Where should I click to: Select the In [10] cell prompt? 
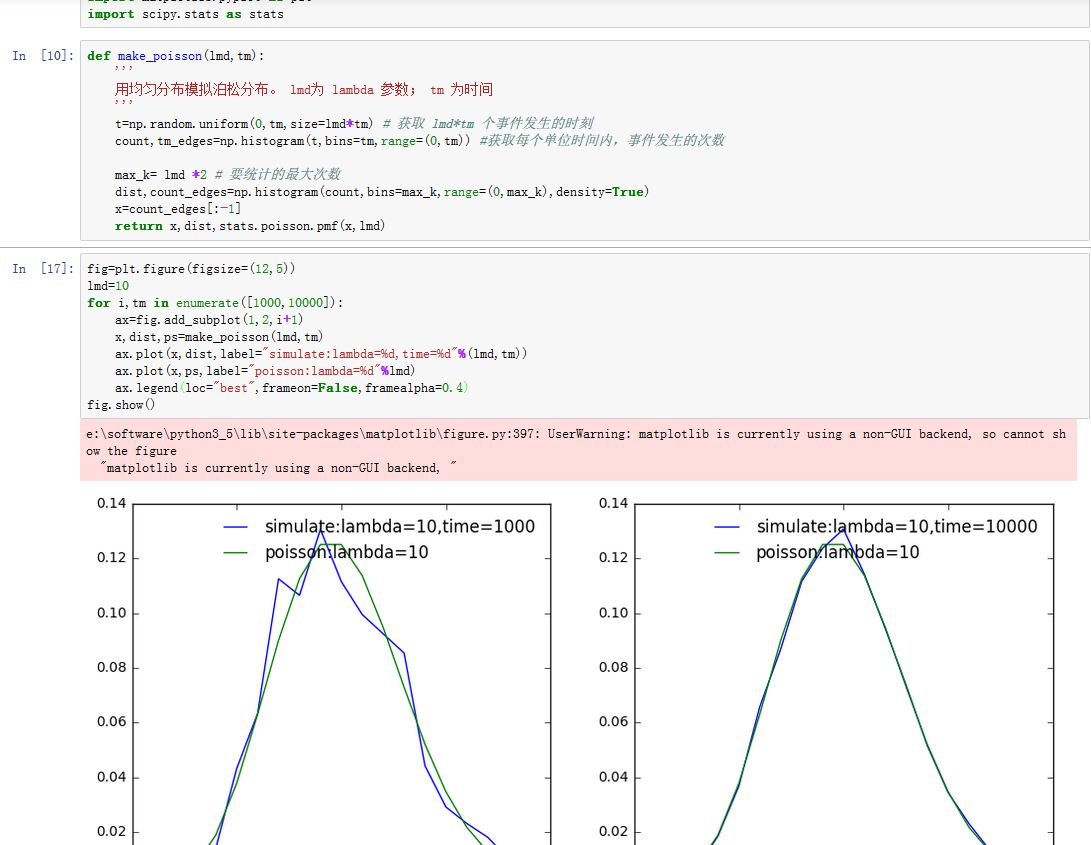pyautogui.click(x=42, y=56)
